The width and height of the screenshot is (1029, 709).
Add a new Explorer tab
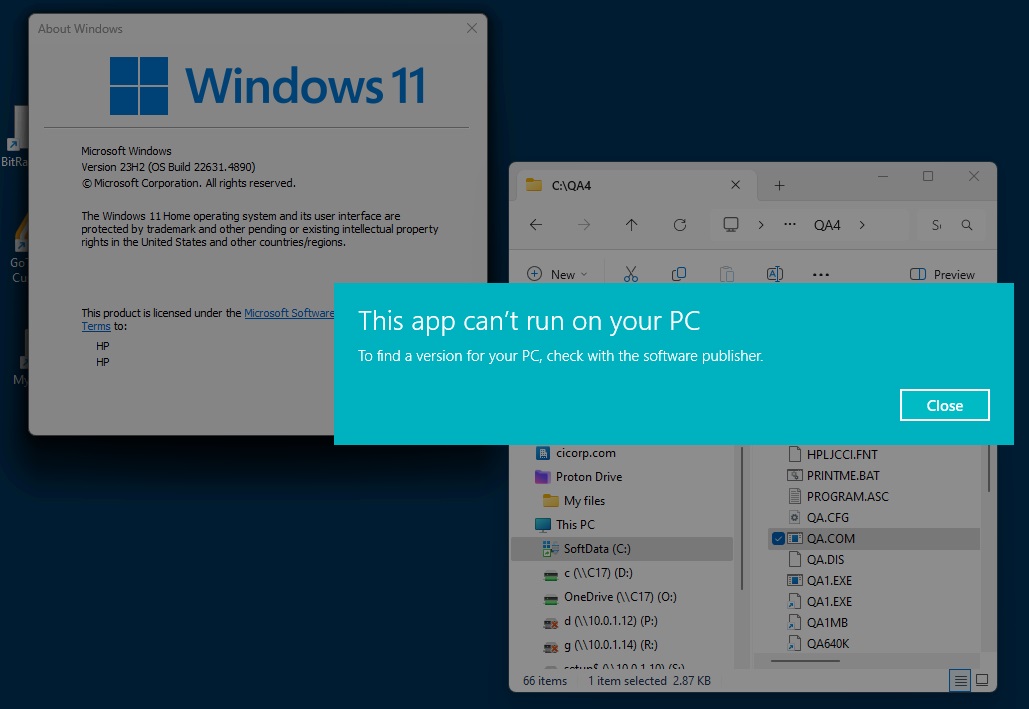779,186
